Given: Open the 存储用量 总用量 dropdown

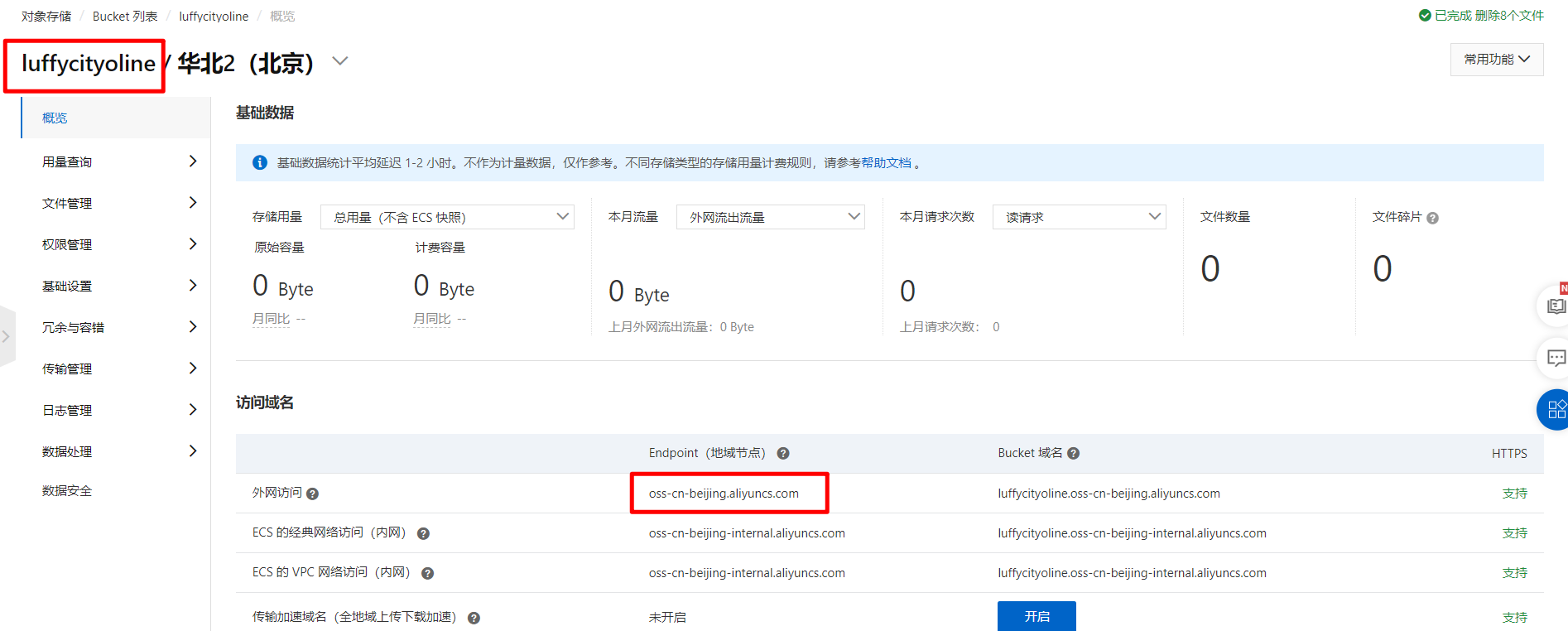Looking at the screenshot, I should 447,217.
